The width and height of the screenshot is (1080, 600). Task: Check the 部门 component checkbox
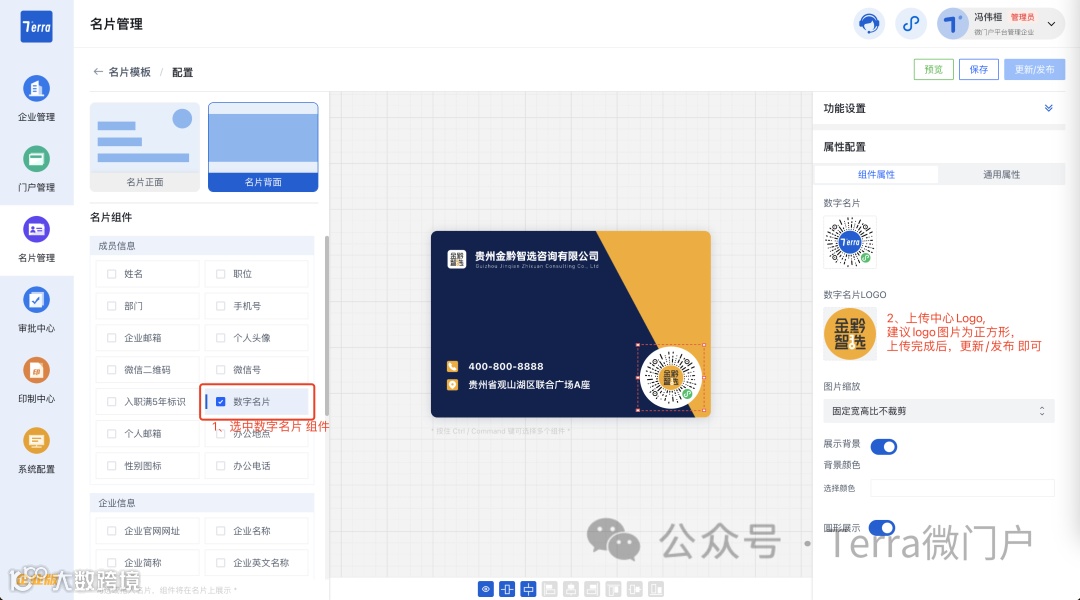(x=112, y=306)
